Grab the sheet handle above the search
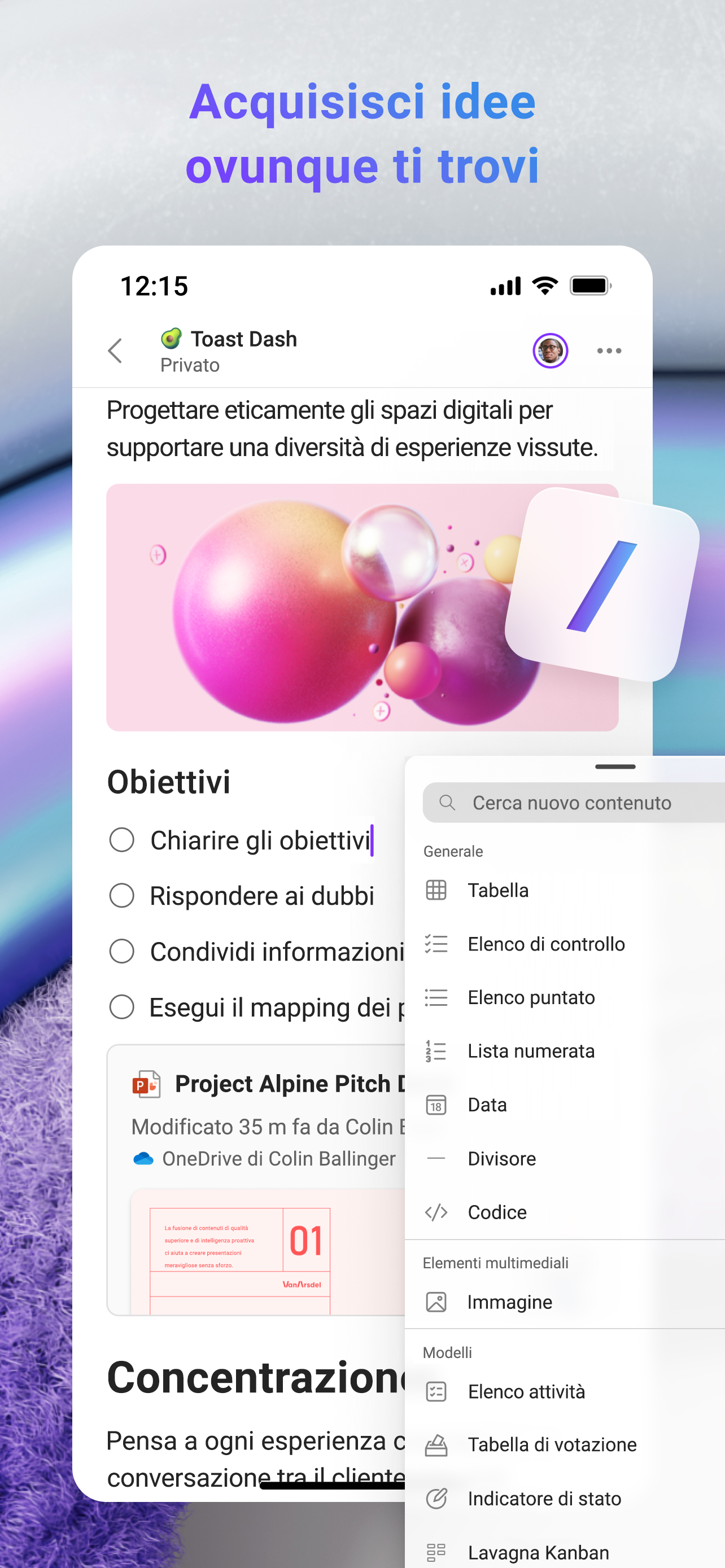The width and height of the screenshot is (725, 1568). click(x=615, y=767)
